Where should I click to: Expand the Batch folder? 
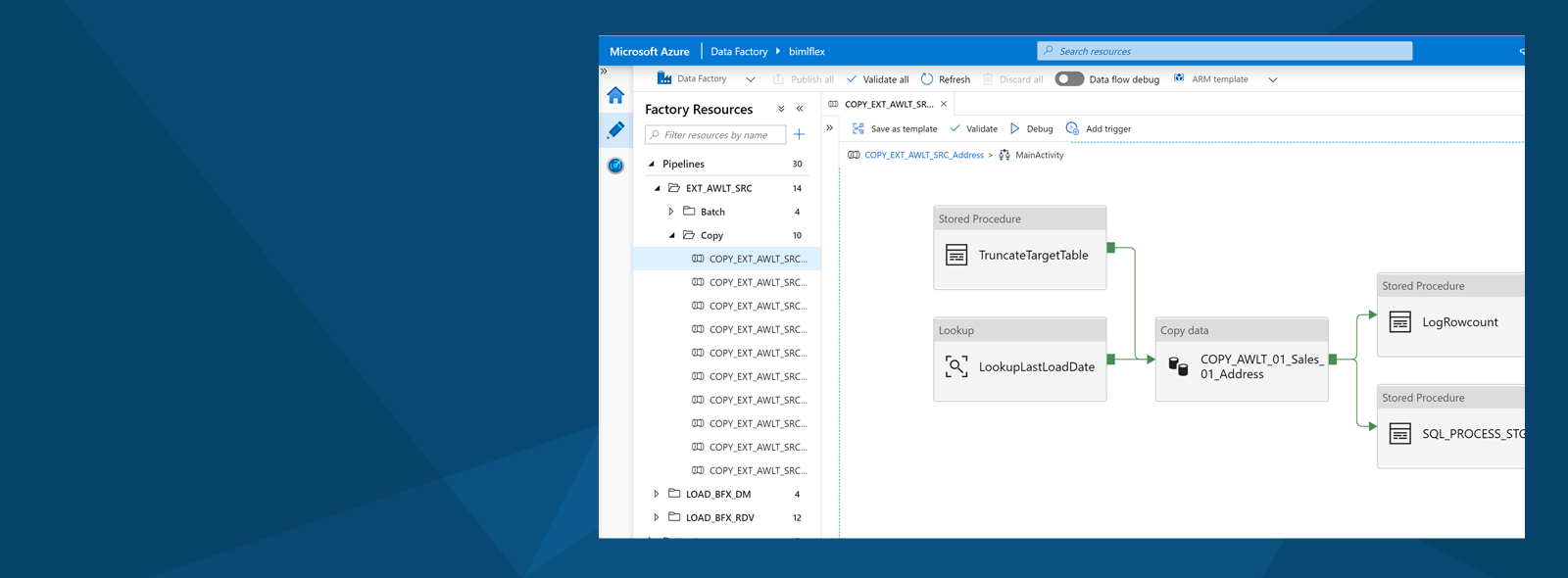click(x=671, y=212)
